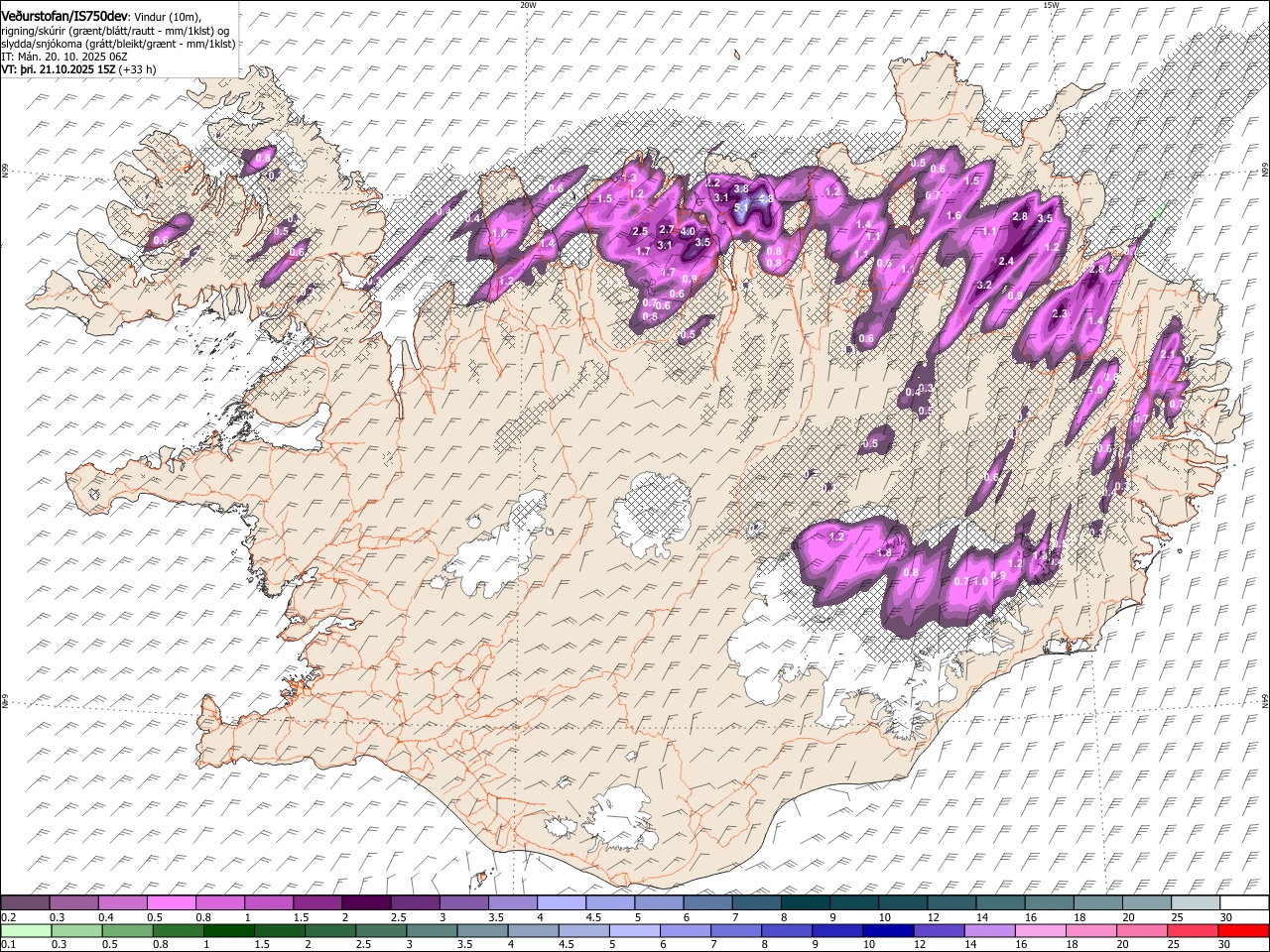Click the dark teal upper legend swatch at 8

pos(805,903)
